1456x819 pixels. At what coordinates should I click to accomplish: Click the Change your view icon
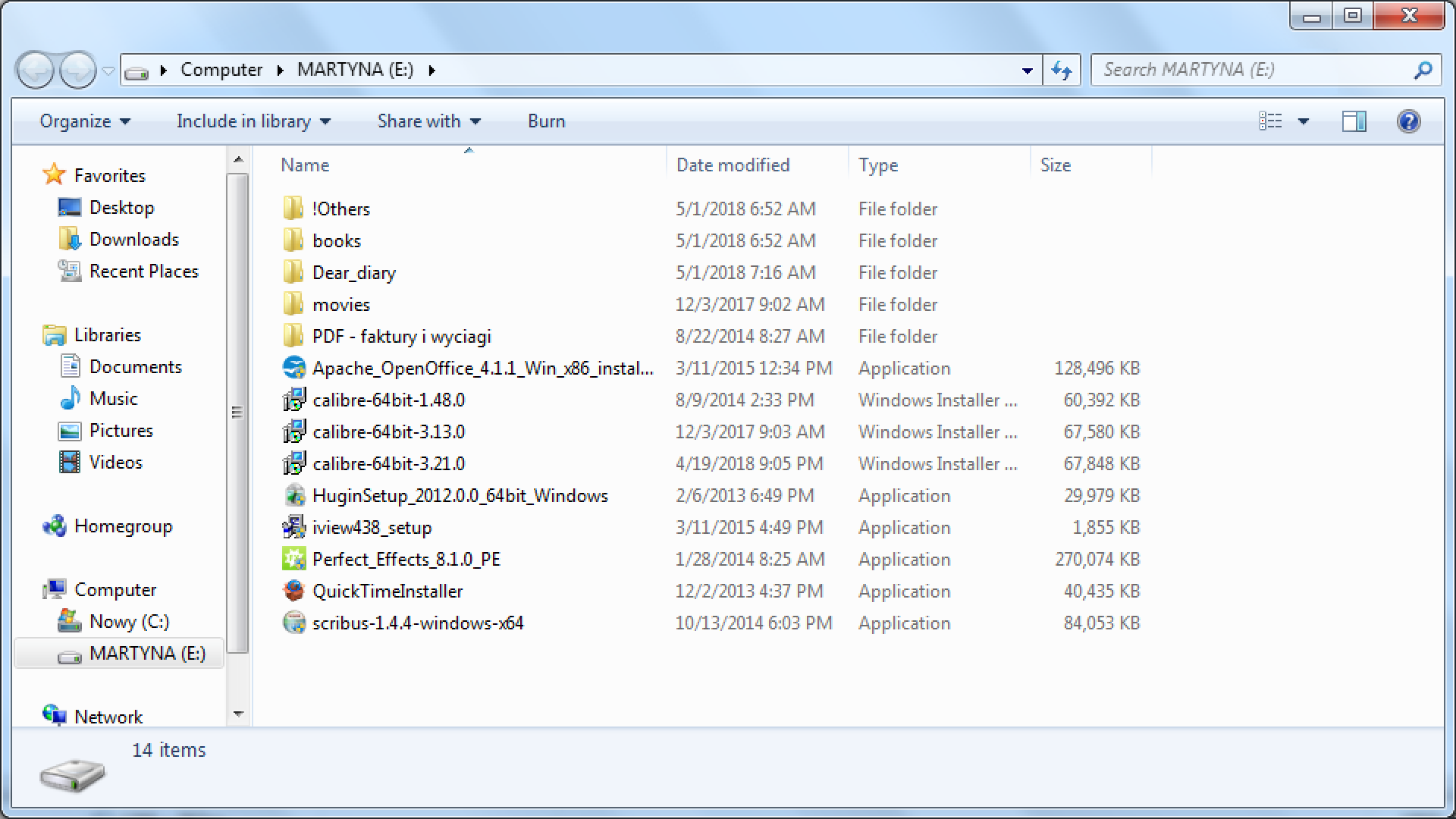click(1270, 121)
